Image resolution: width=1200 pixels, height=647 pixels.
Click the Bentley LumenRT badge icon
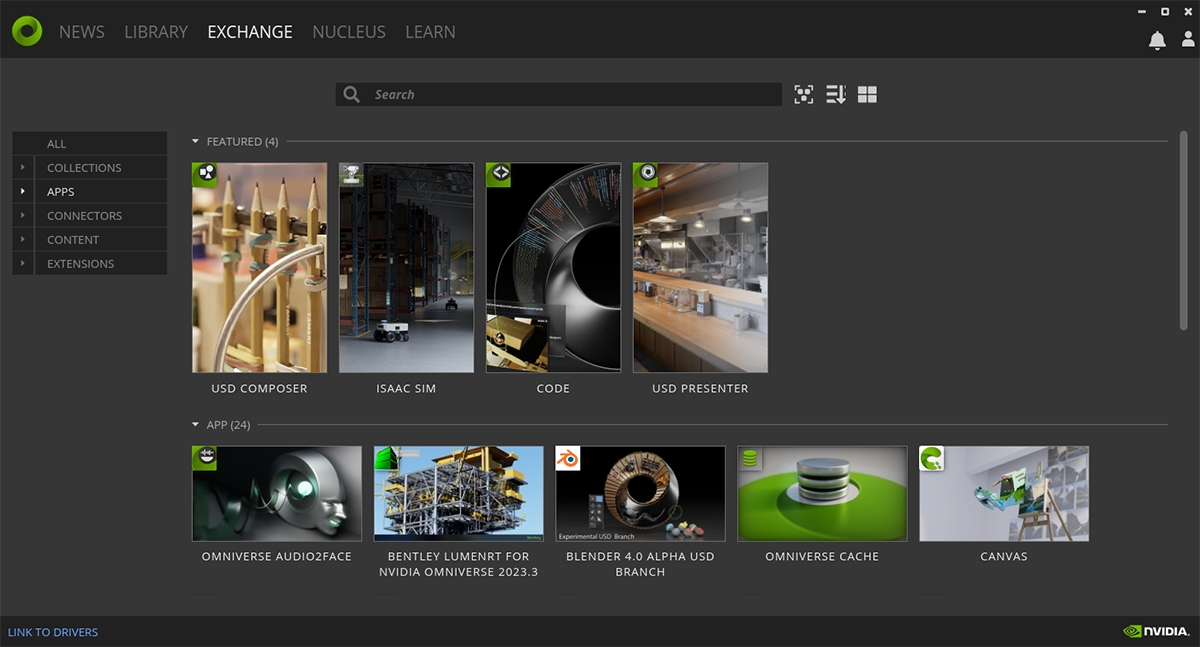pyautogui.click(x=387, y=458)
